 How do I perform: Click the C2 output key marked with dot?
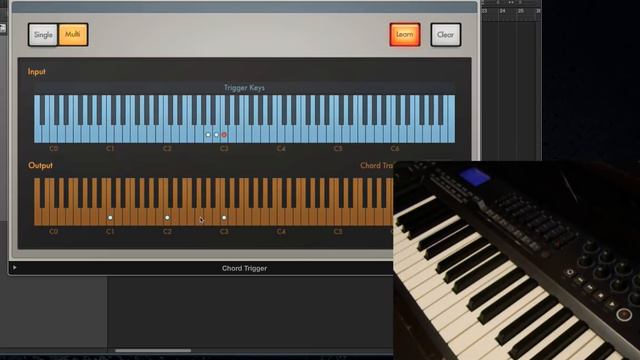click(x=167, y=218)
